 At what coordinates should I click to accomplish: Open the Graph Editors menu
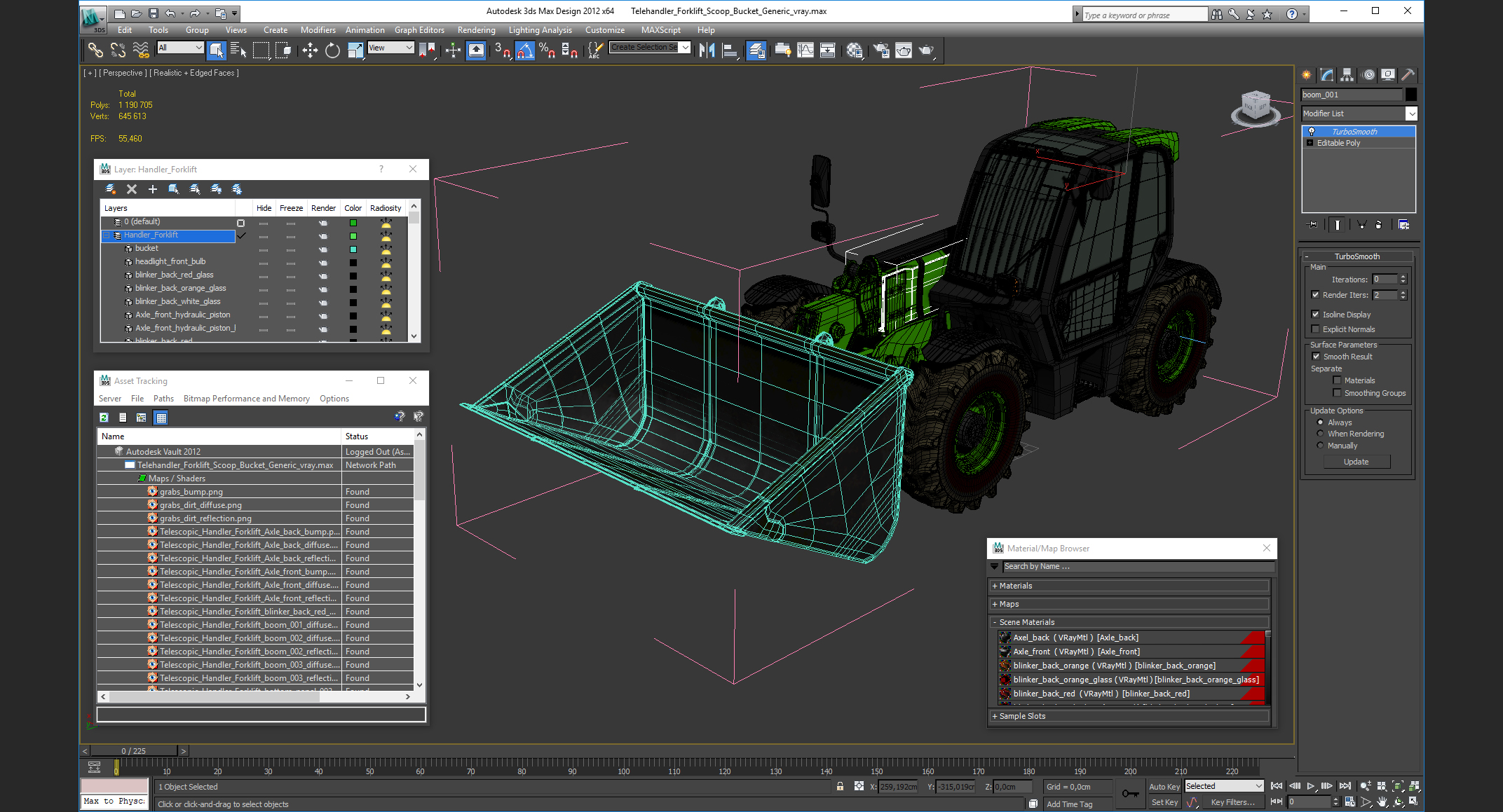click(419, 30)
